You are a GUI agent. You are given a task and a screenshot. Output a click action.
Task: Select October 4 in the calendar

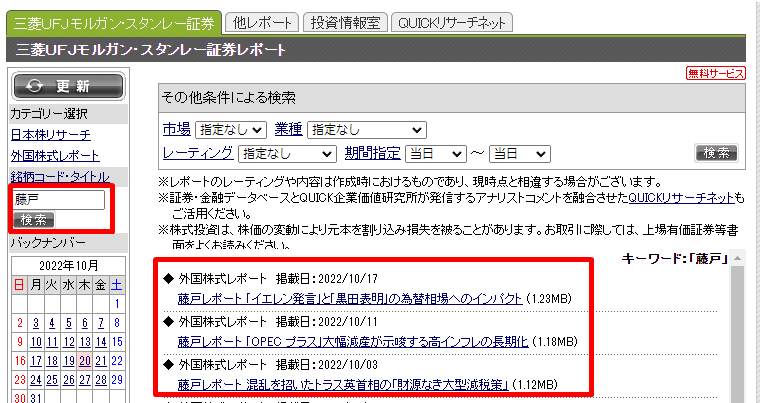52,323
